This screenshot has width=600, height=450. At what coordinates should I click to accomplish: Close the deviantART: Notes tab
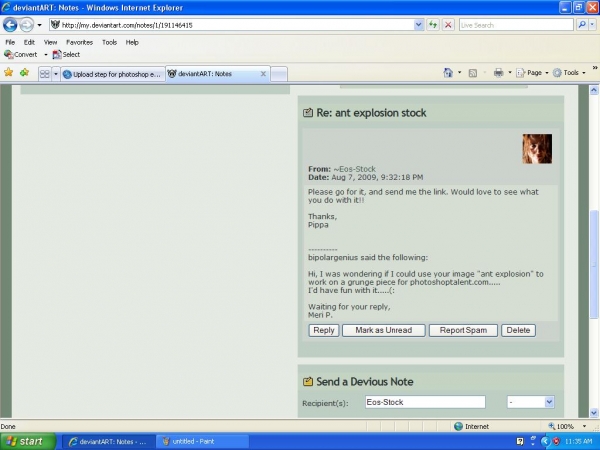click(263, 74)
